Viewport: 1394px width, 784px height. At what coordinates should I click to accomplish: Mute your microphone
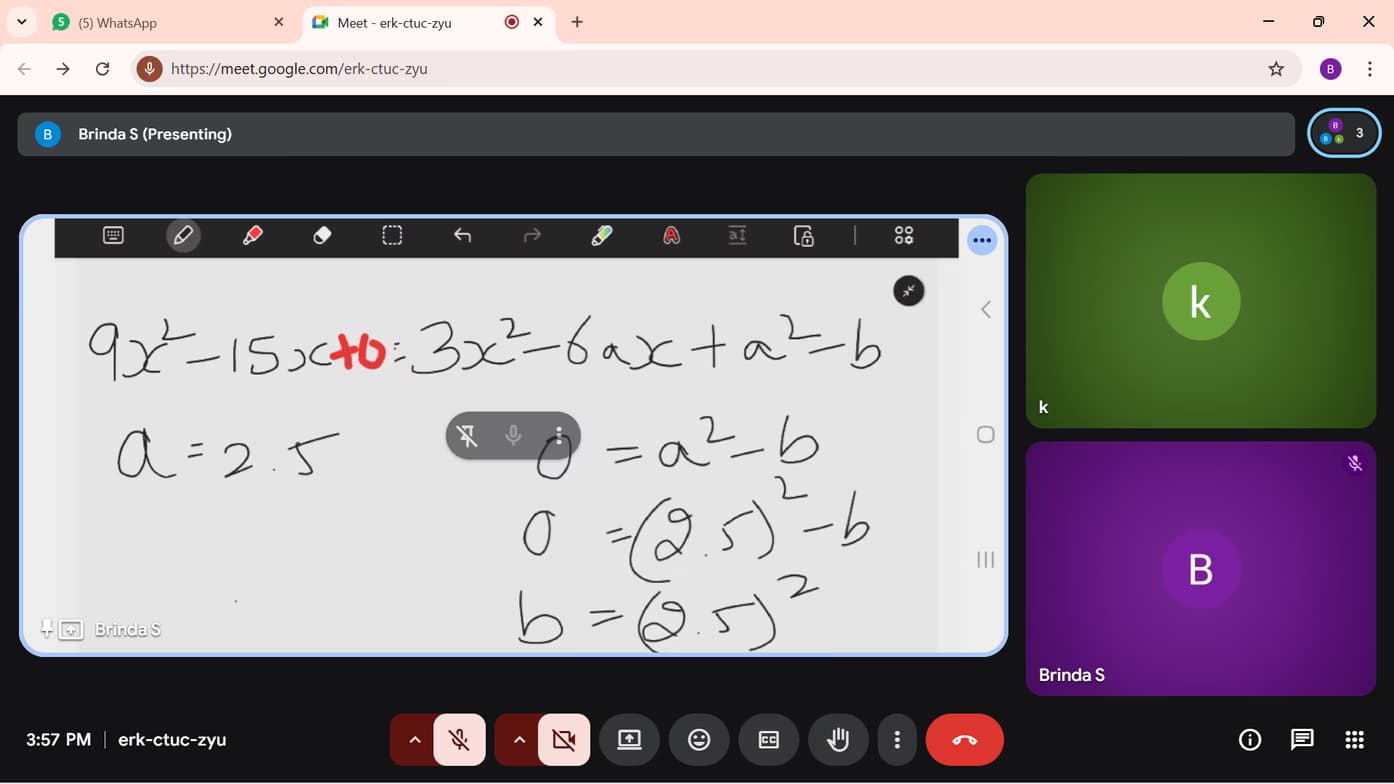(459, 739)
